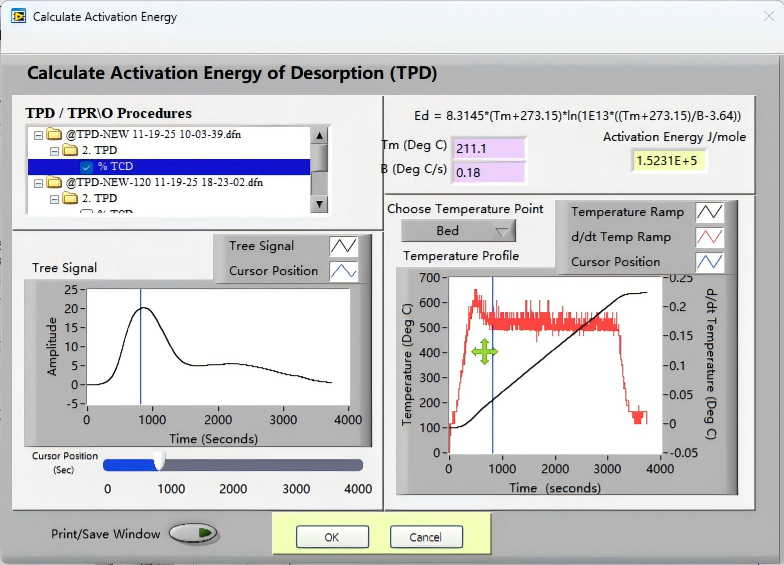Screen dimensions: 784x565
Task: Collapse the first 2. TPD folder node
Action: [54, 150]
